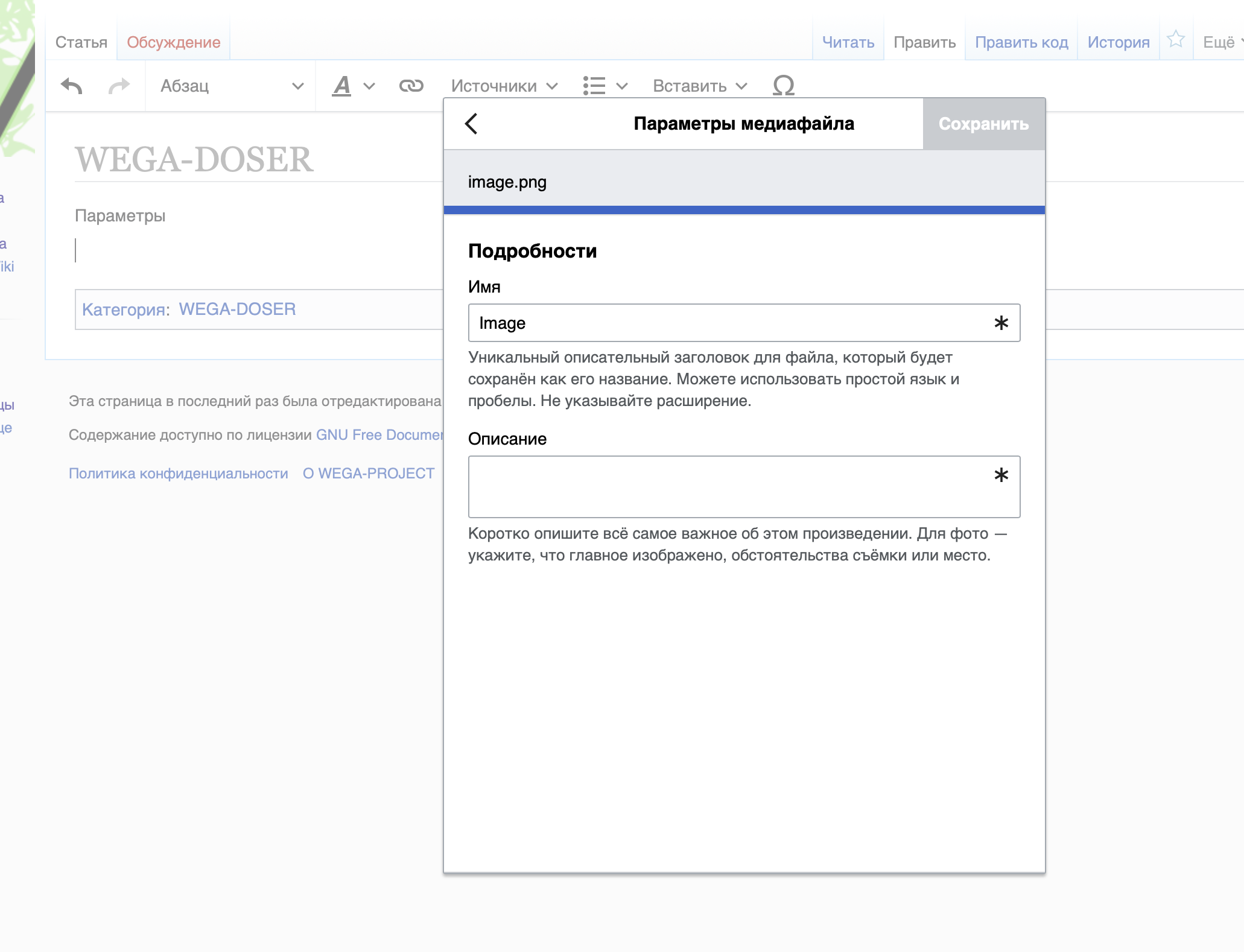The height and width of the screenshot is (952, 1244).
Task: Switch to the Обсуждение tab
Action: click(x=173, y=42)
